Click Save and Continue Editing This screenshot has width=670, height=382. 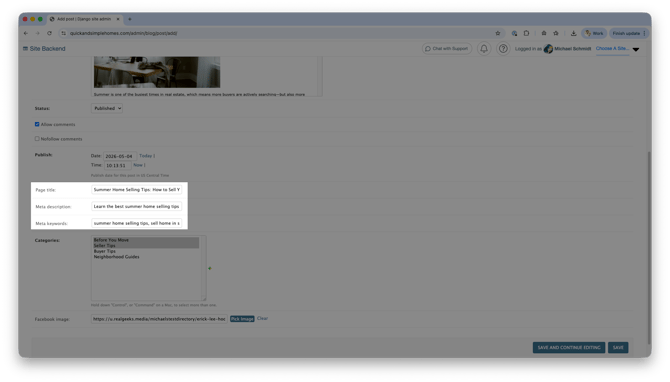[569, 347]
